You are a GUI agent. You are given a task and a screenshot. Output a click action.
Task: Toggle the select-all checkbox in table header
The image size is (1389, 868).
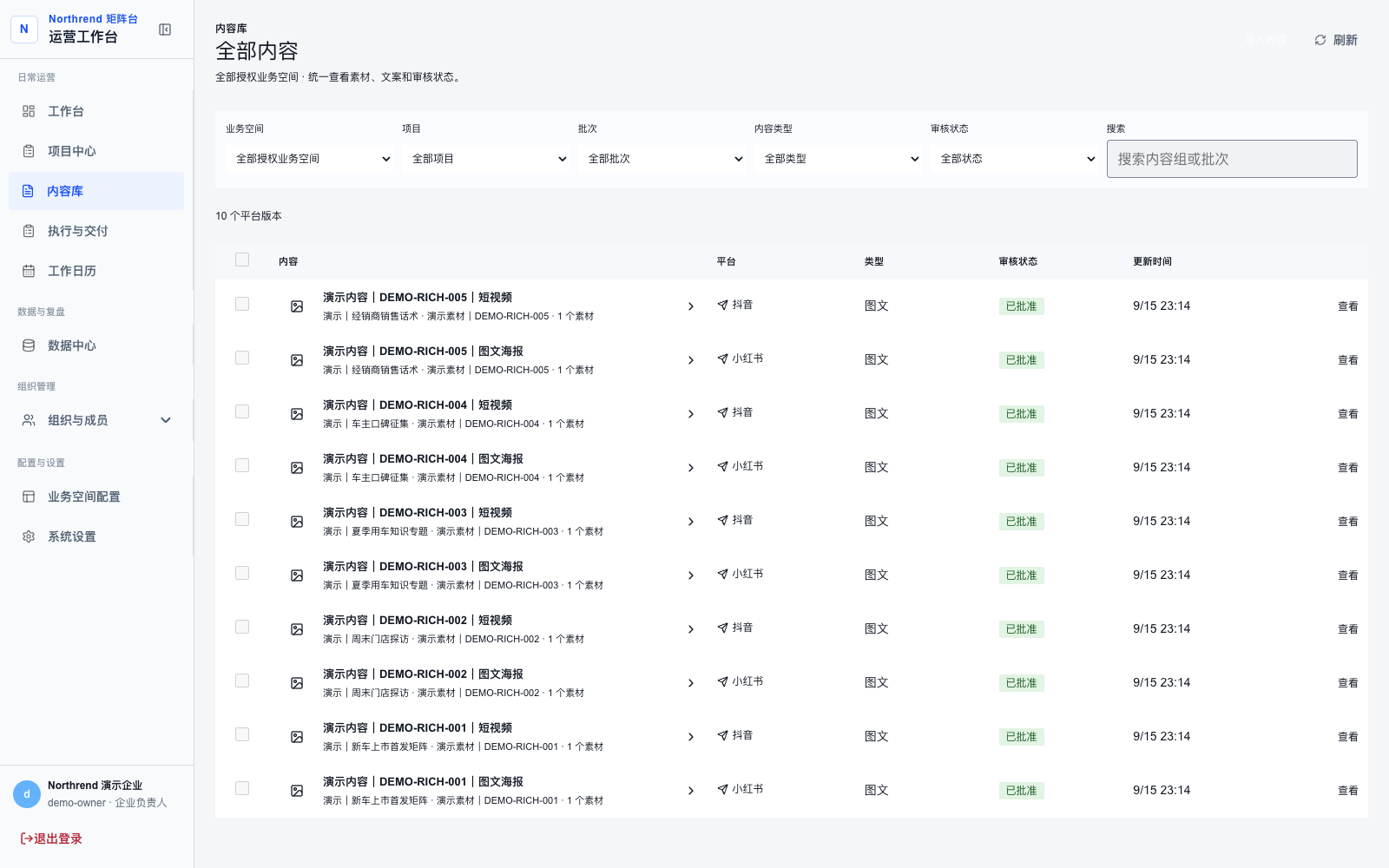coord(242,260)
